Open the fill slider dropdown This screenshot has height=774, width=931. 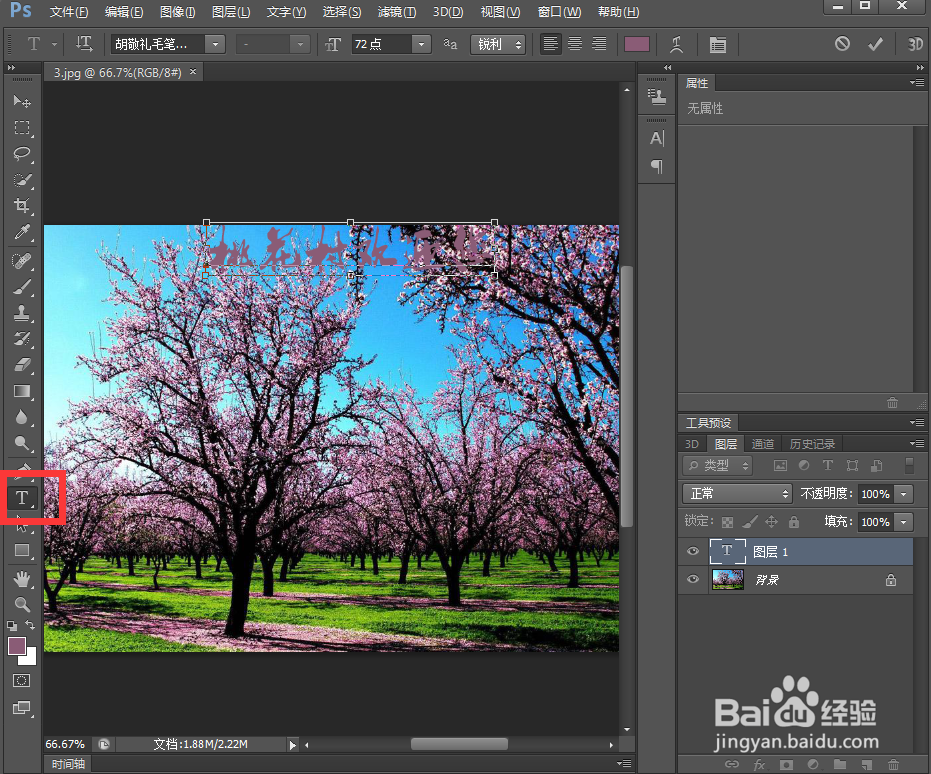click(x=904, y=522)
